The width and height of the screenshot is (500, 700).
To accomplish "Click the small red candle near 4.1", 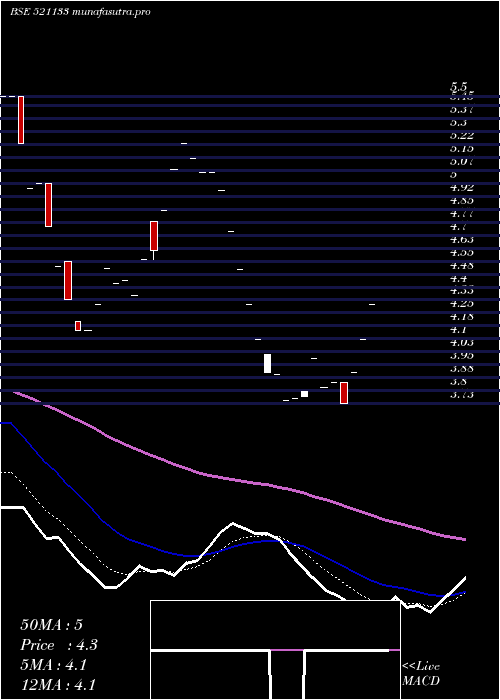I will tap(78, 326).
